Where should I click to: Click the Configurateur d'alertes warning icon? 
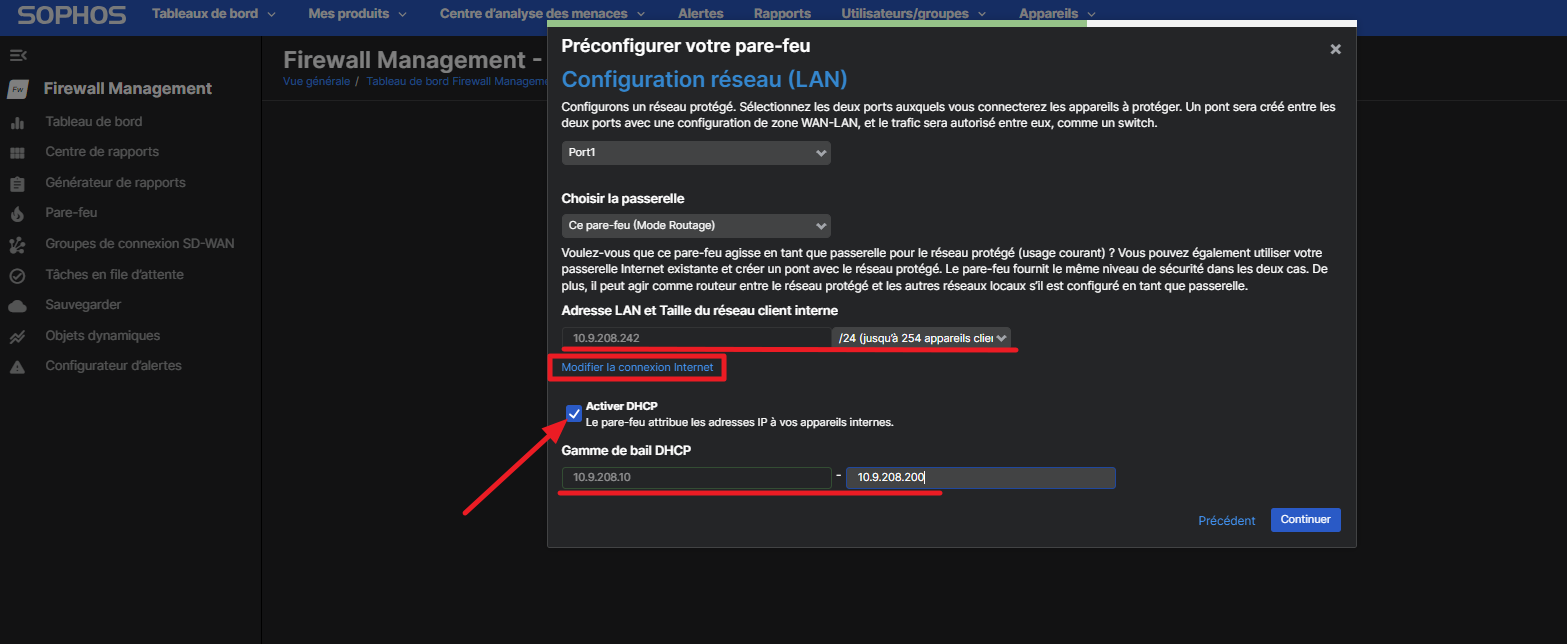(x=17, y=366)
